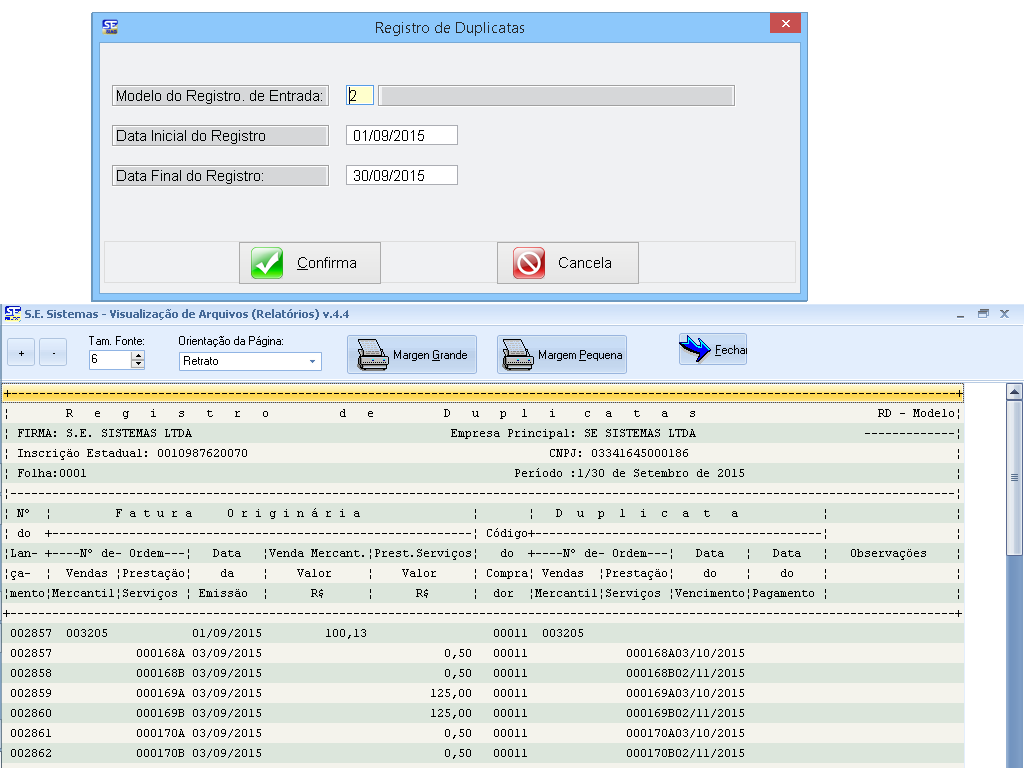Click the Tam. Fonte value field
The image size is (1028, 768).
coord(109,360)
